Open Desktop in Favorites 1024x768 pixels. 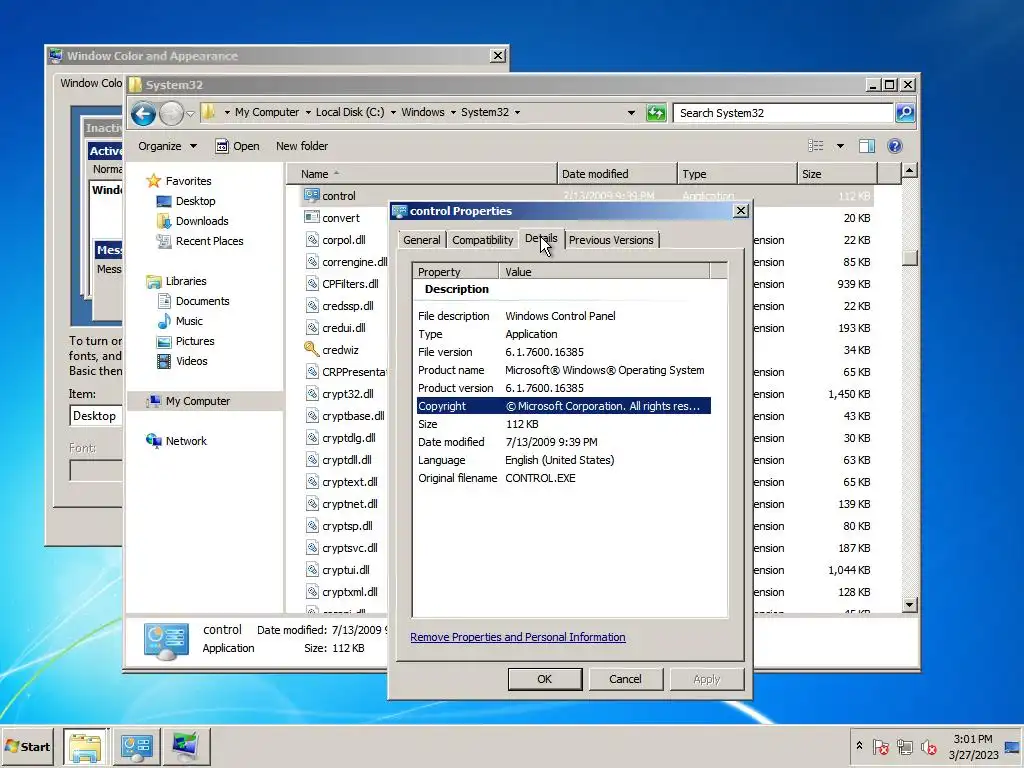(x=195, y=201)
